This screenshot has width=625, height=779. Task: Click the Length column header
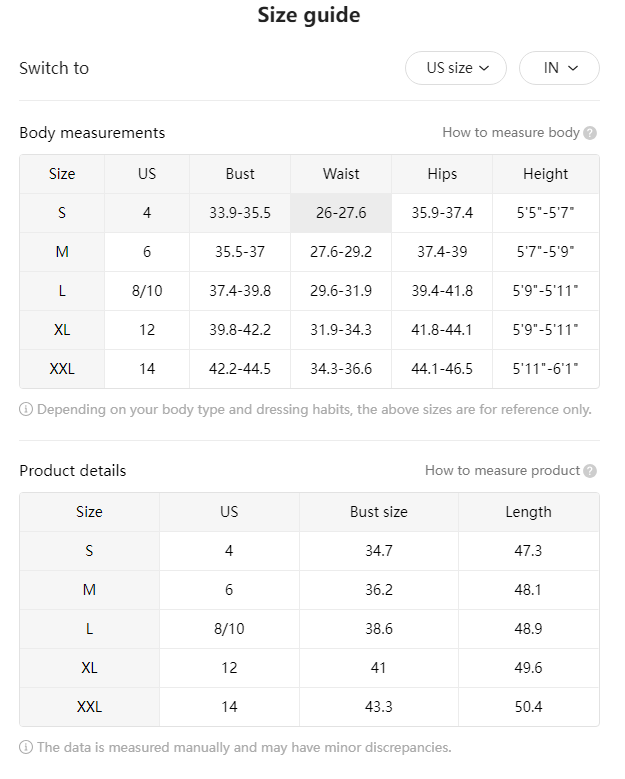tap(529, 512)
